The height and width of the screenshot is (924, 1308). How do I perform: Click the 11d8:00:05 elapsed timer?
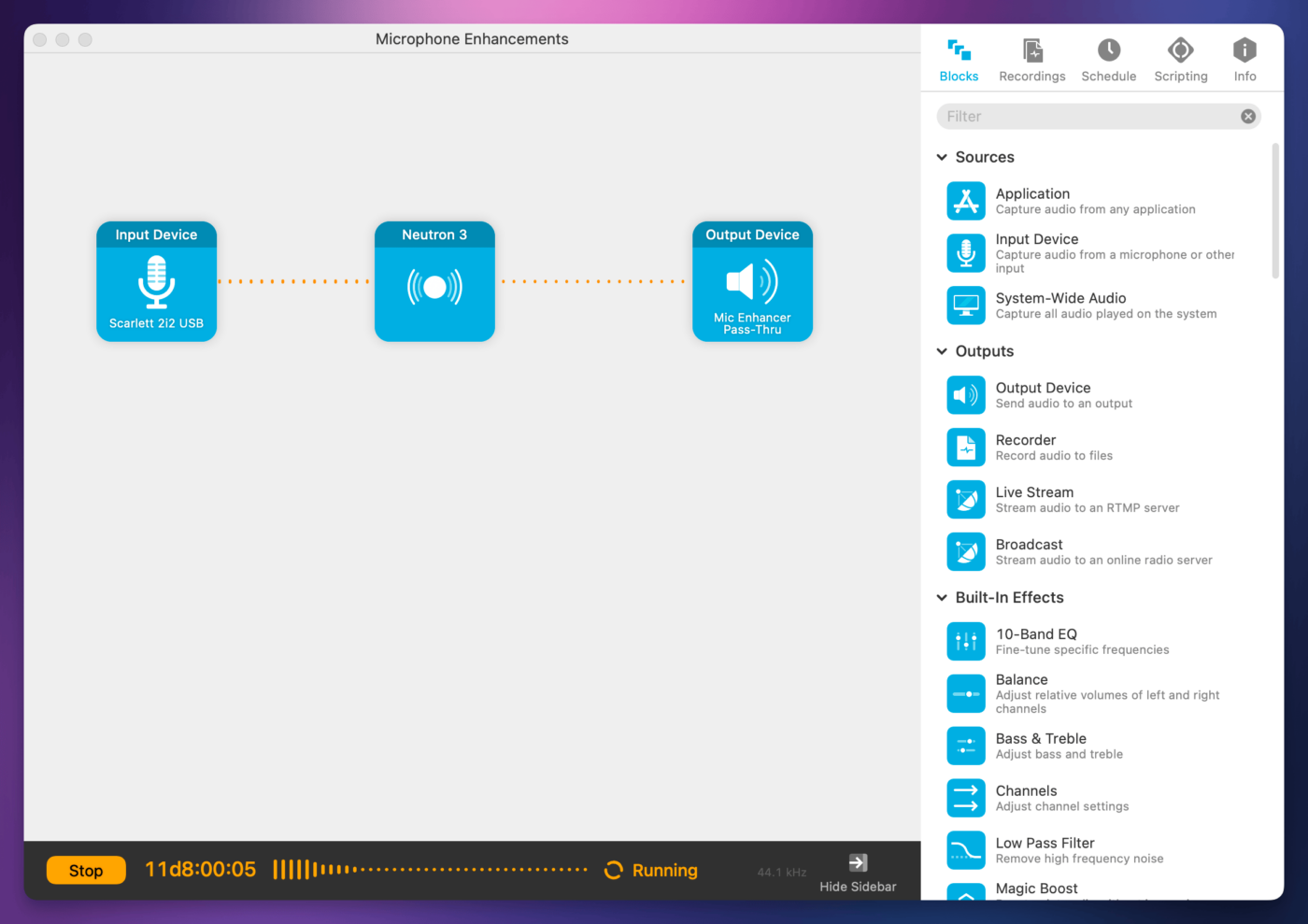200,870
